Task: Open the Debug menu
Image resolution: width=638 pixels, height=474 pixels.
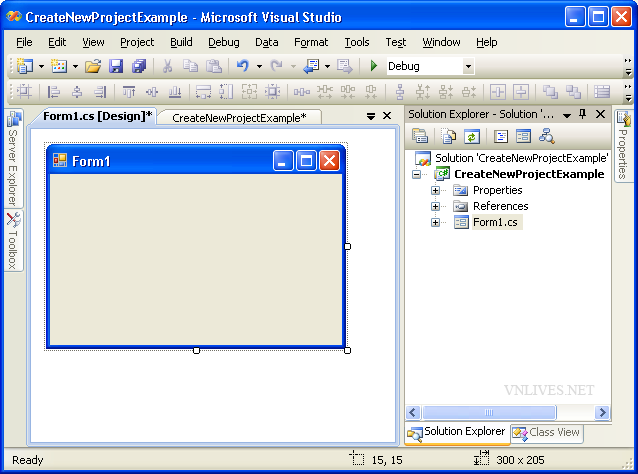Action: 224,42
